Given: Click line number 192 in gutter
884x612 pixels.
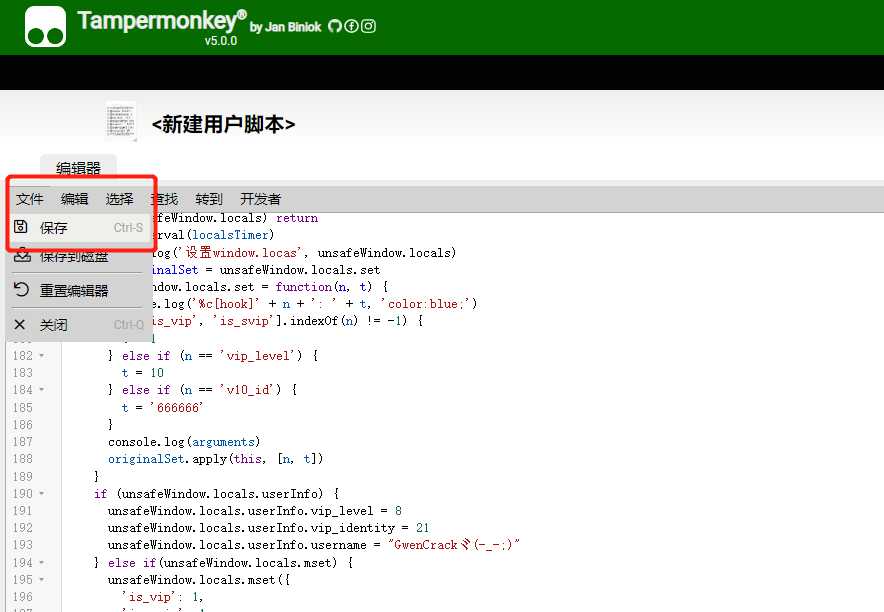Looking at the screenshot, I should pos(23,527).
